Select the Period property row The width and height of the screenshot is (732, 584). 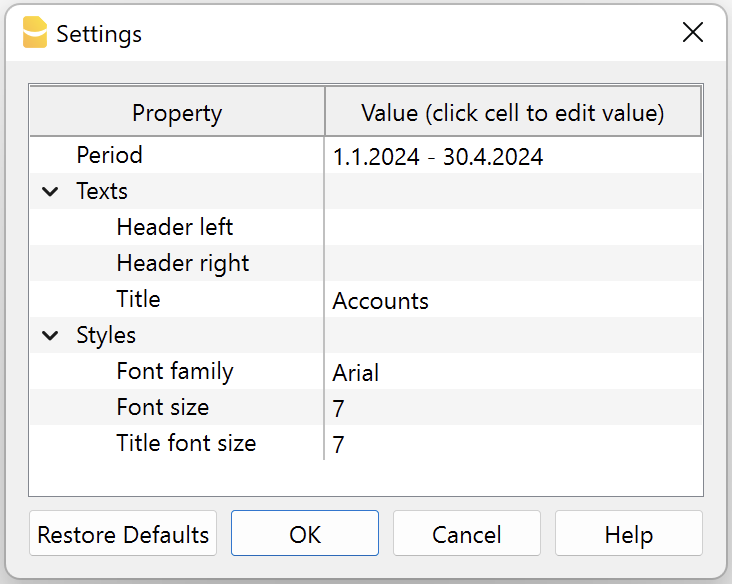click(x=110, y=156)
